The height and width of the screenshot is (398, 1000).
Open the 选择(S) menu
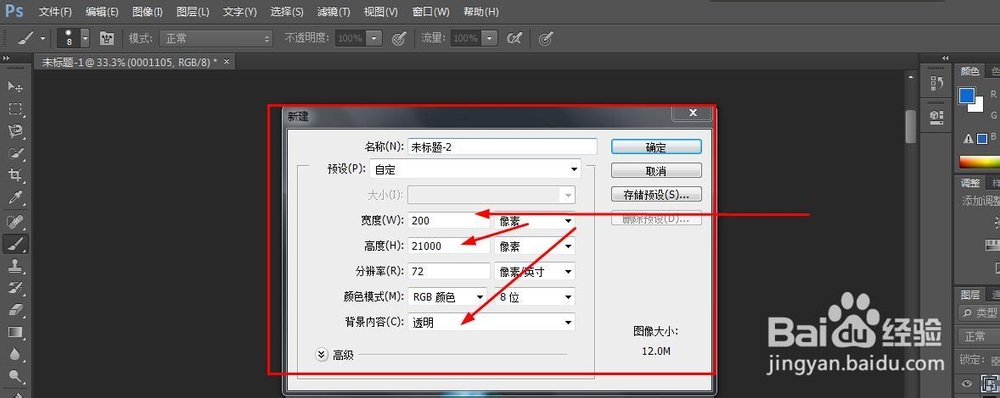287,11
